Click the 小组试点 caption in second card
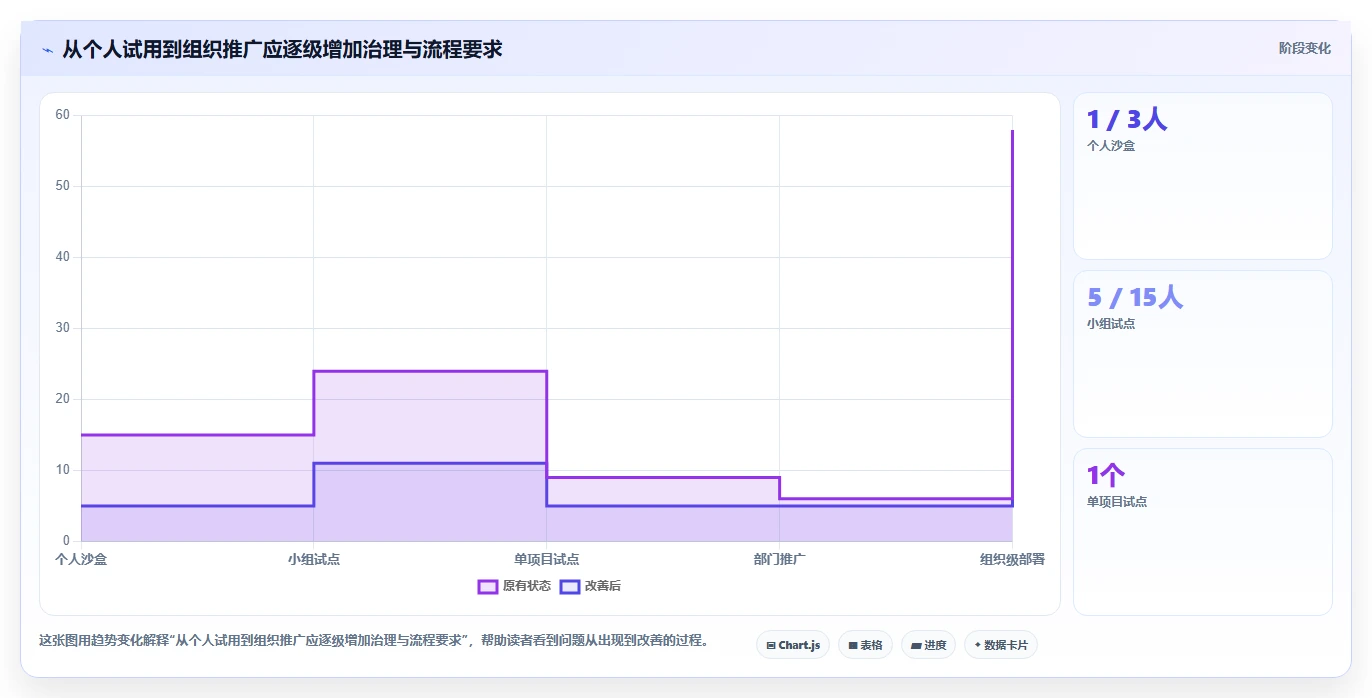 [x=1111, y=324]
